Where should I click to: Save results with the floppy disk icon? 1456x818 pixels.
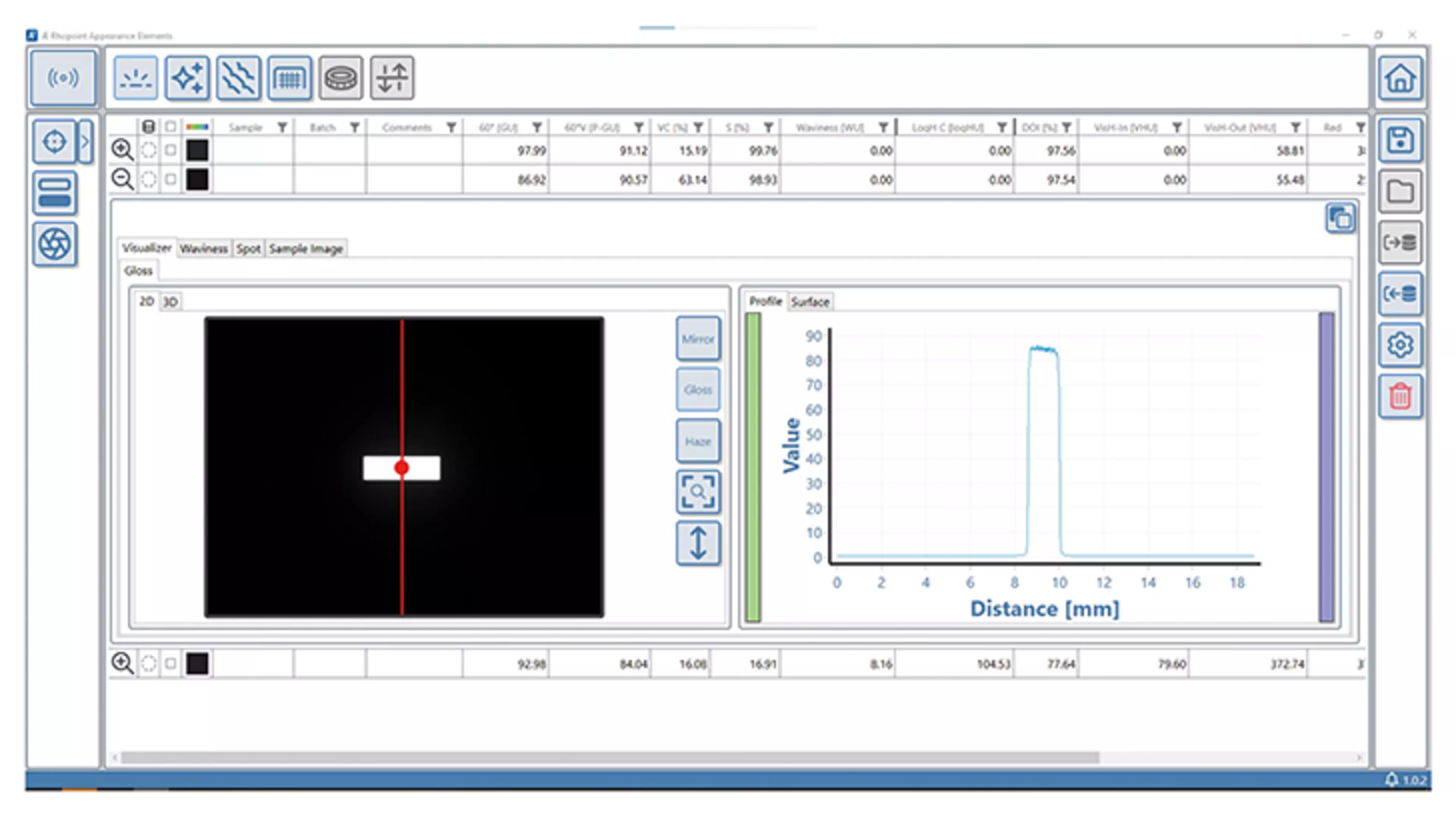tap(1400, 140)
